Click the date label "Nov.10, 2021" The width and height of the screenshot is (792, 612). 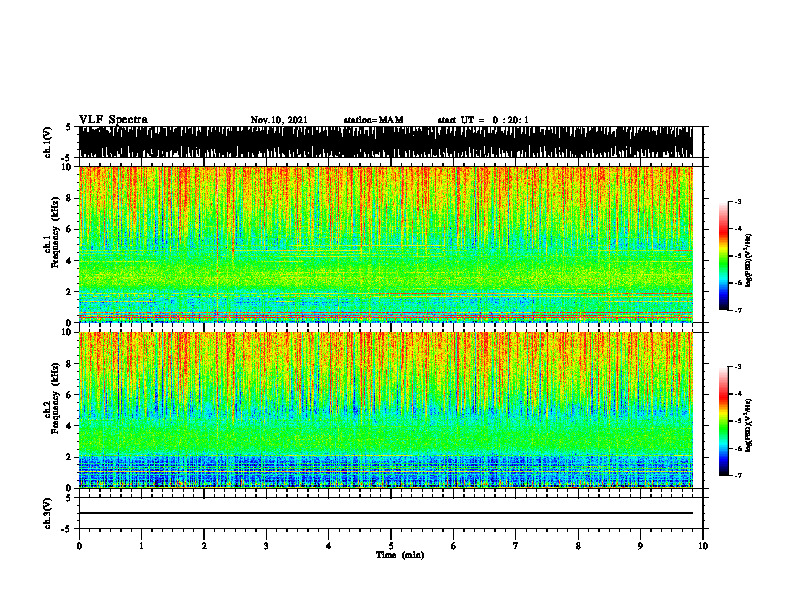point(279,120)
